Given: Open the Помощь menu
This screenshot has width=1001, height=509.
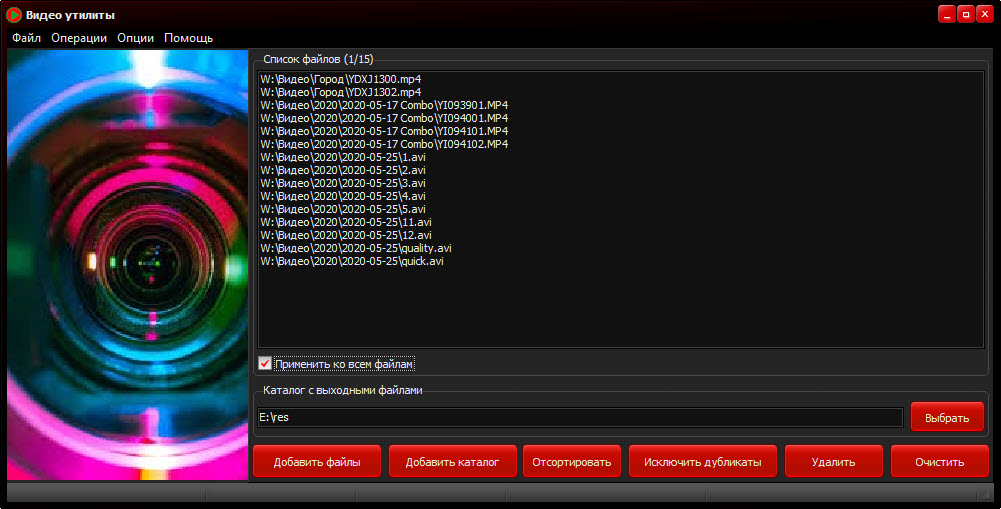Looking at the screenshot, I should (188, 38).
